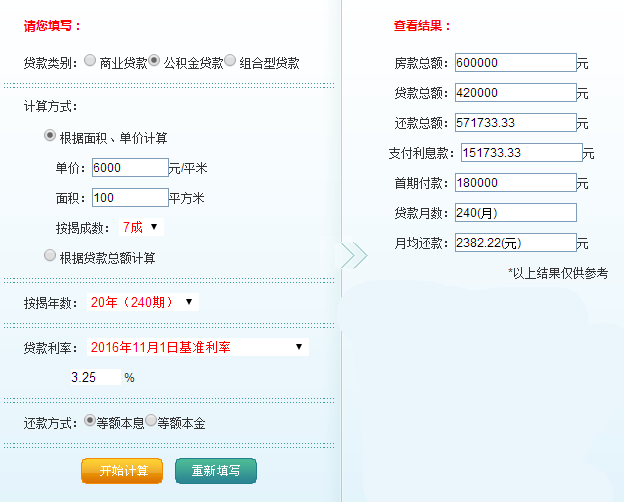The height and width of the screenshot is (502, 624).
Task: Click the 重新填写 reset button
Action: (x=216, y=471)
